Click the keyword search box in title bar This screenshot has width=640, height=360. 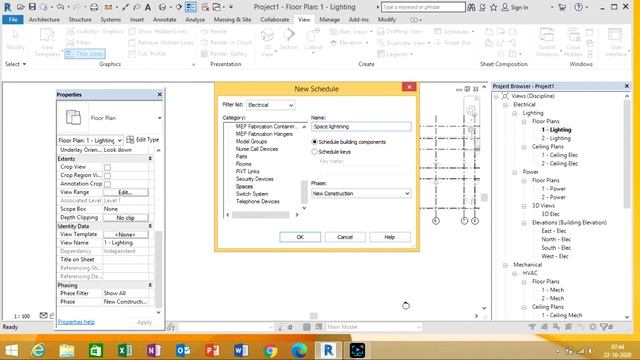pyautogui.click(x=423, y=7)
